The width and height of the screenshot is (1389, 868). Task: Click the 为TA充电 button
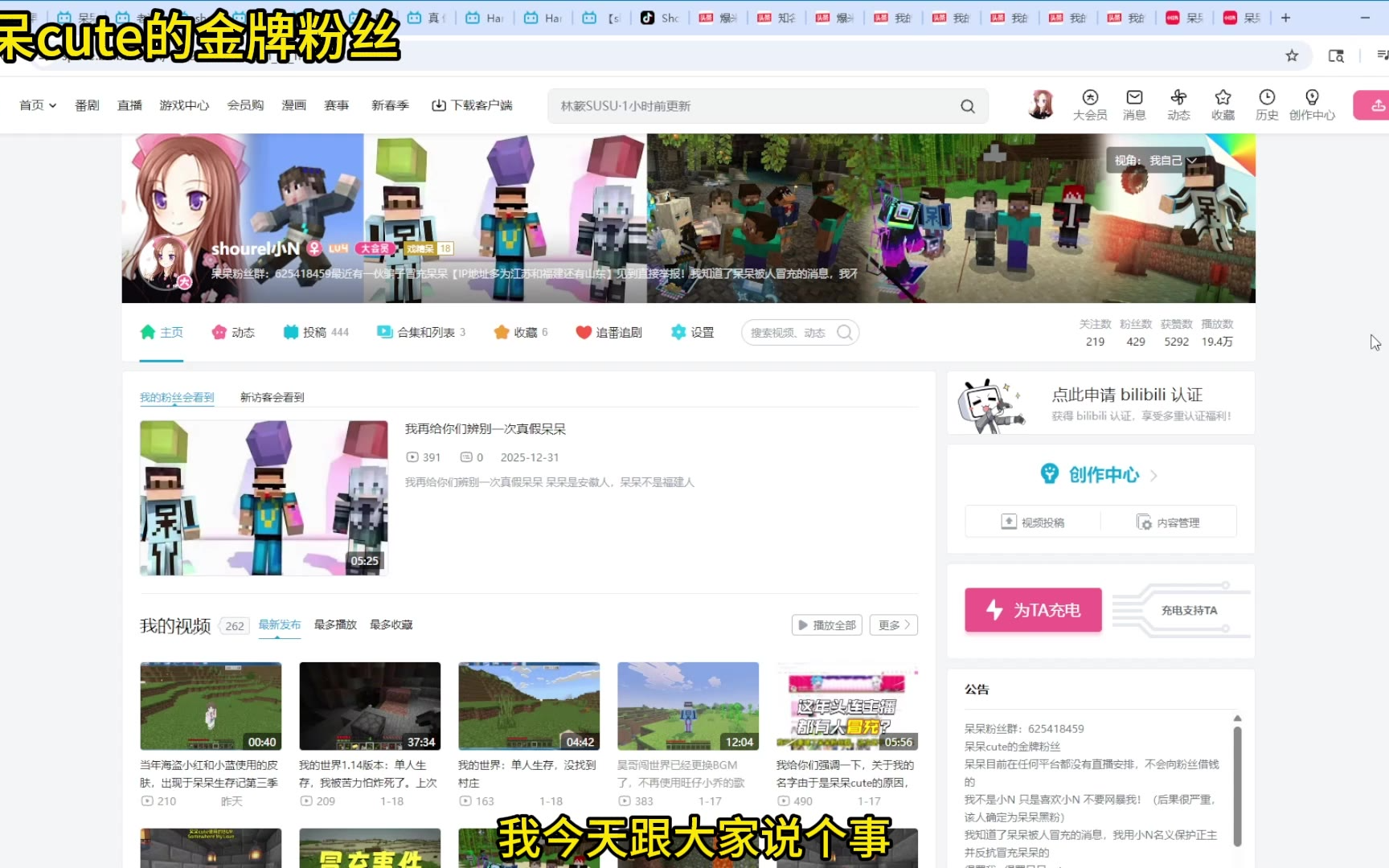[x=1034, y=610]
